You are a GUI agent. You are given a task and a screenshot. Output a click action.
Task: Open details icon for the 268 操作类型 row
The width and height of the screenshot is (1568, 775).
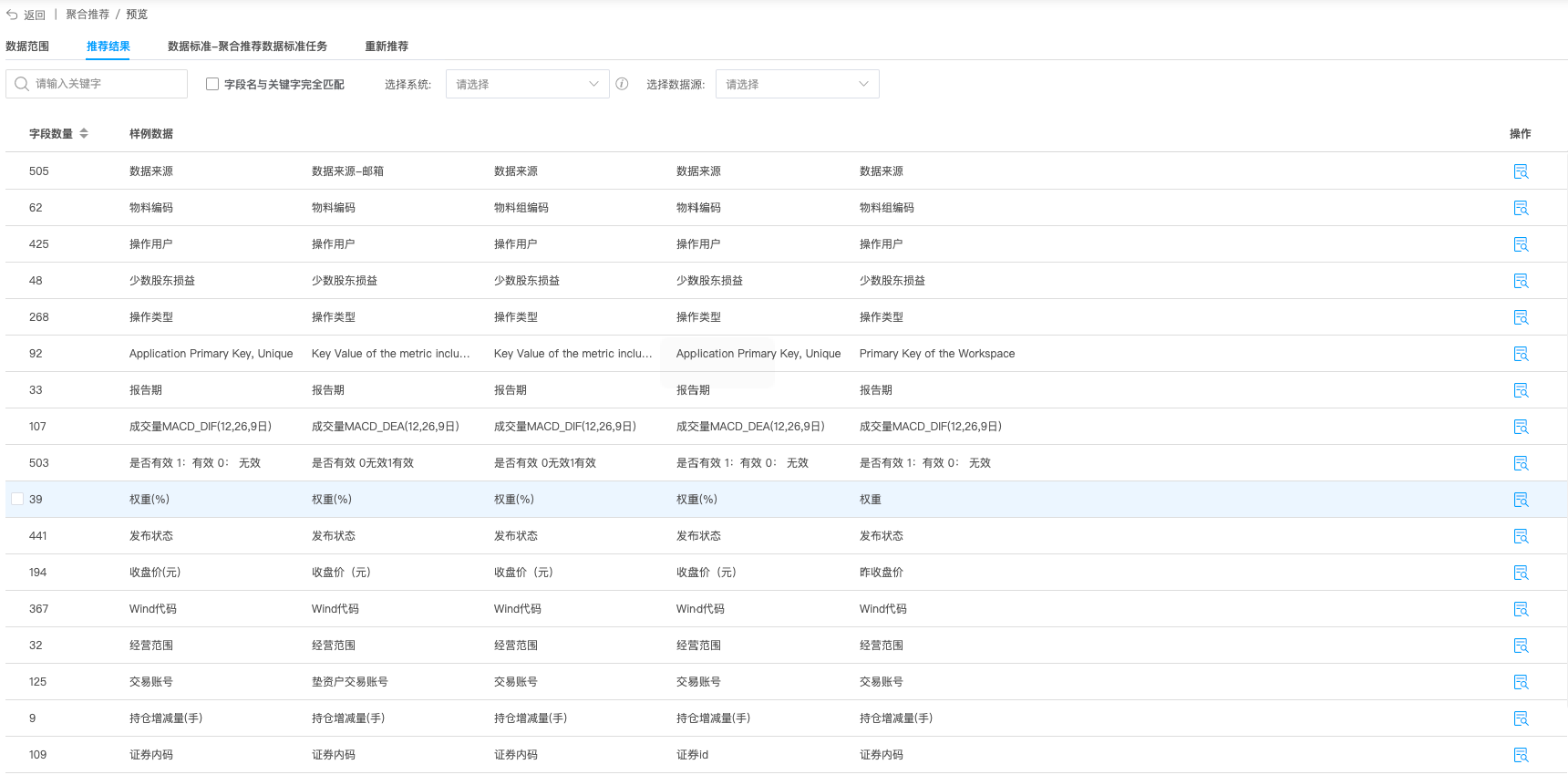tap(1521, 317)
